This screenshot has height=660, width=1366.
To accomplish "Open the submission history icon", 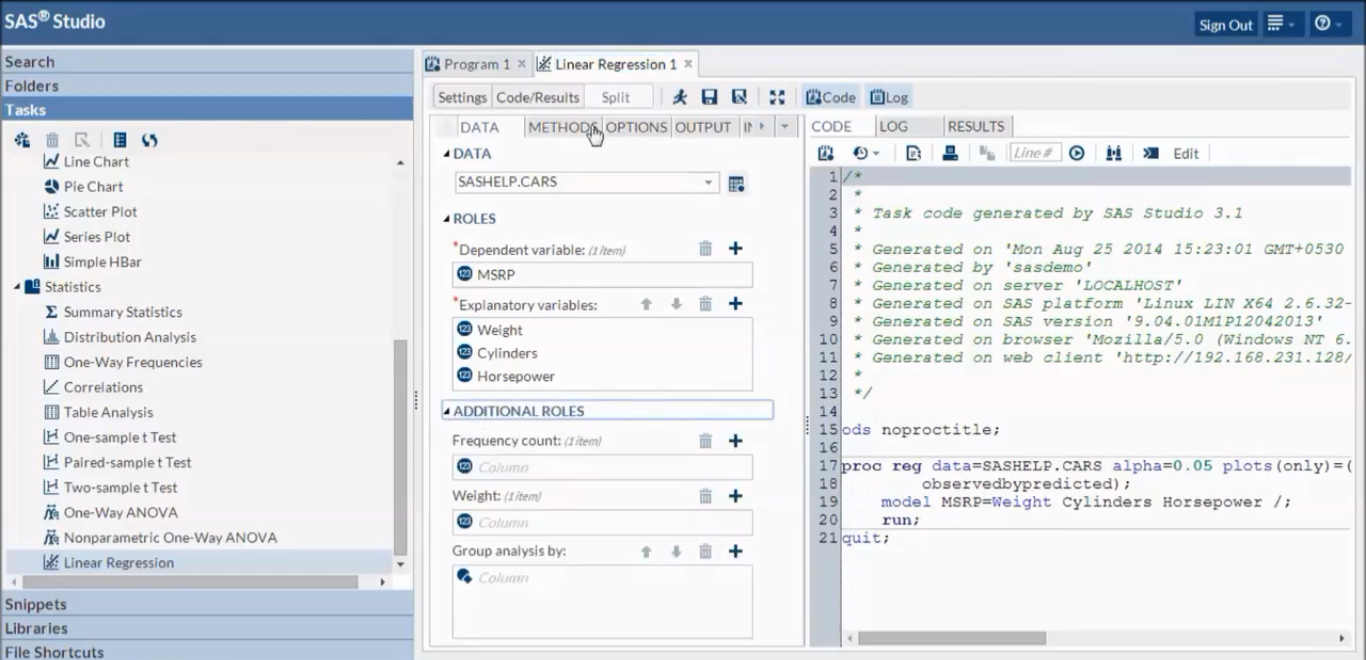I will coord(865,153).
